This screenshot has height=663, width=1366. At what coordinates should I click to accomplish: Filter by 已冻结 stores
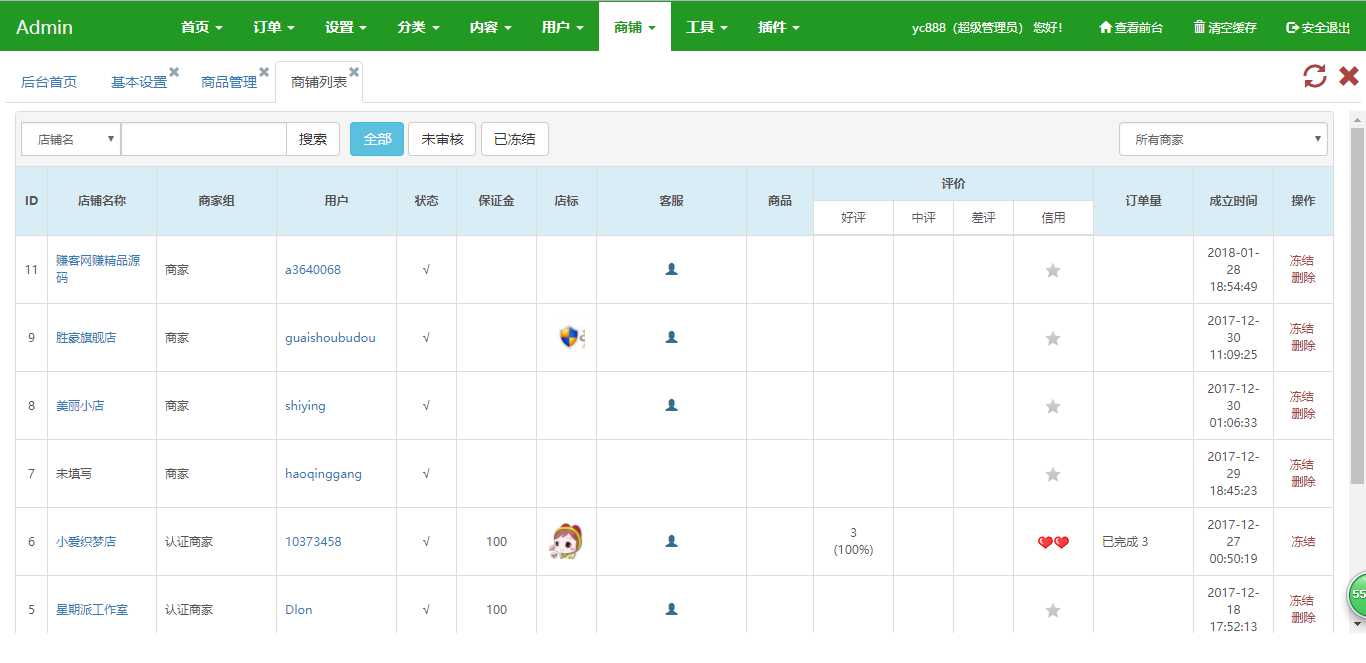click(x=515, y=139)
